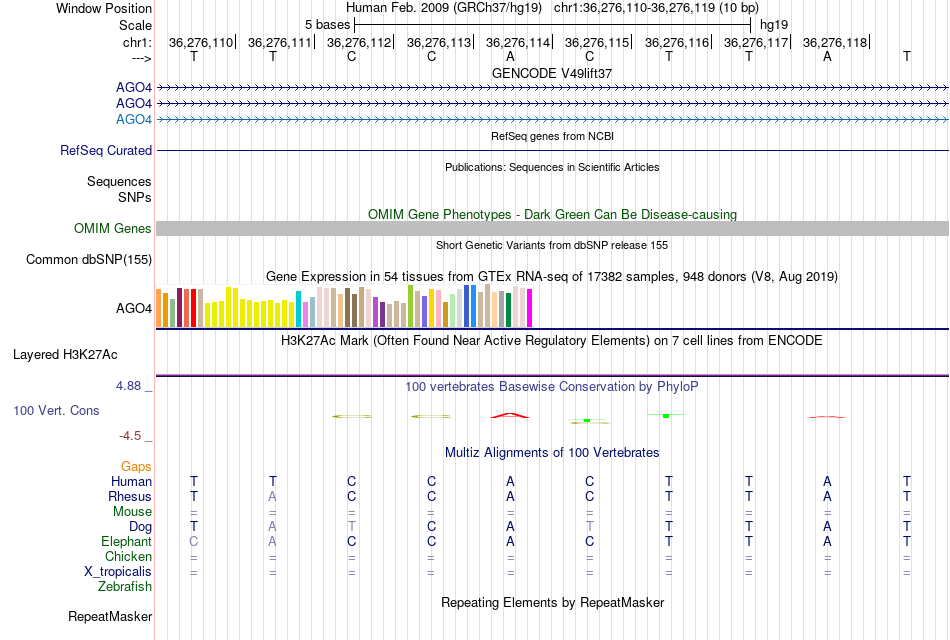Click the orange Gaps label
This screenshot has width=950, height=640.
point(136,466)
